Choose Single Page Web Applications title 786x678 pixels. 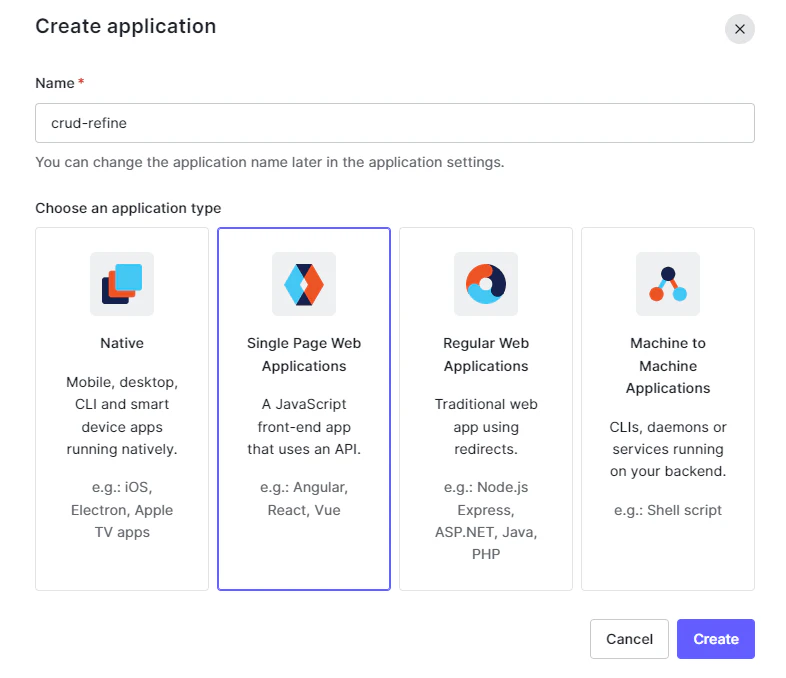[304, 354]
